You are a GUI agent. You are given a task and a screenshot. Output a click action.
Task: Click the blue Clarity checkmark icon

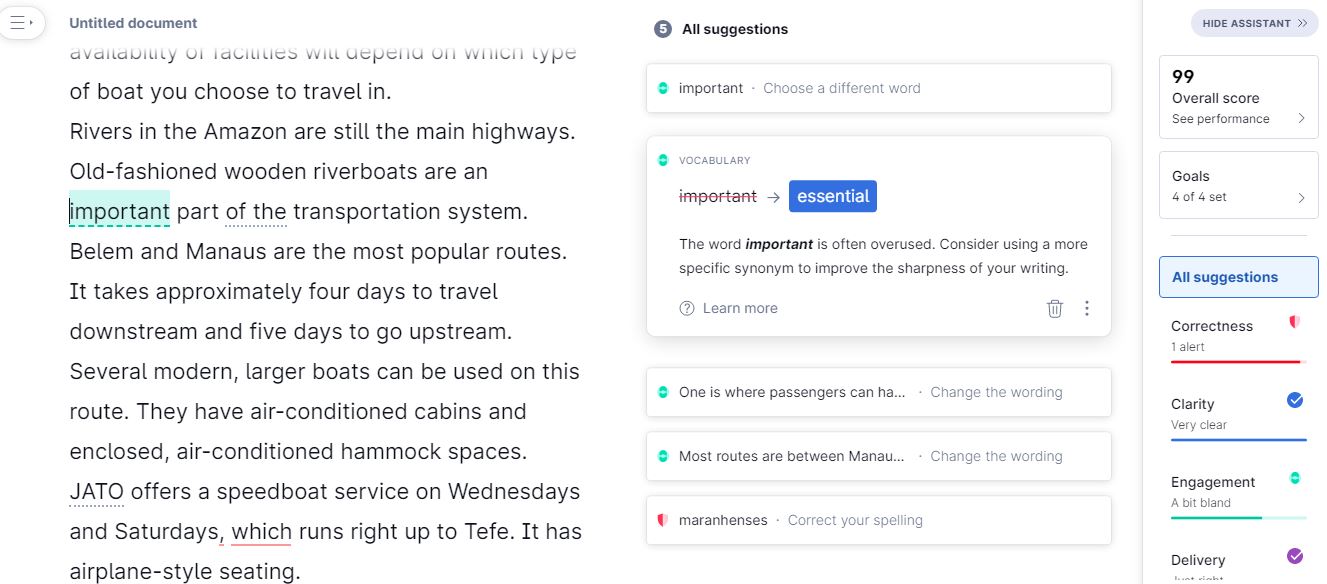(1295, 400)
